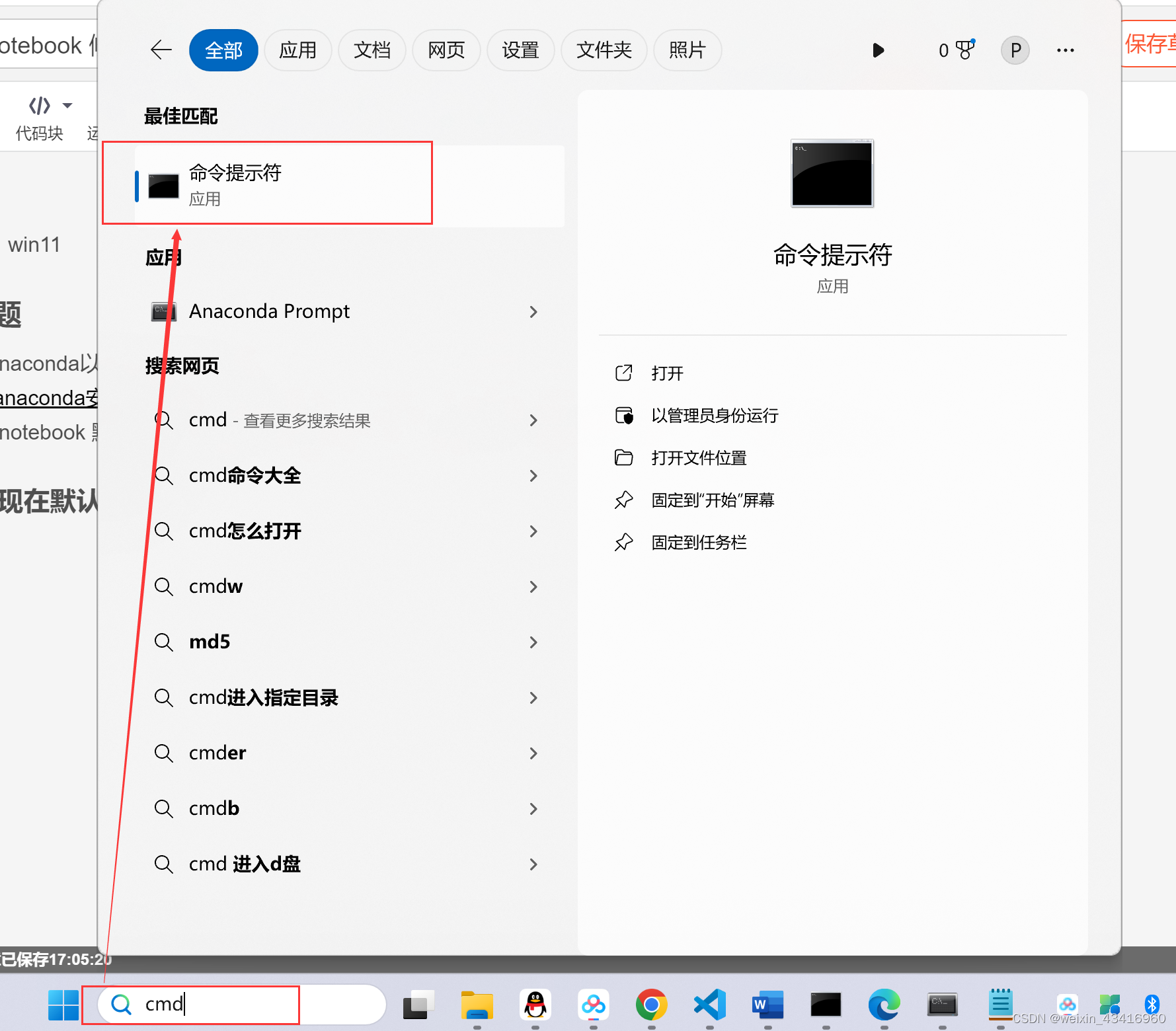This screenshot has height=1031, width=1176.
Task: Open the three-dot more options menu
Action: pyautogui.click(x=1065, y=50)
